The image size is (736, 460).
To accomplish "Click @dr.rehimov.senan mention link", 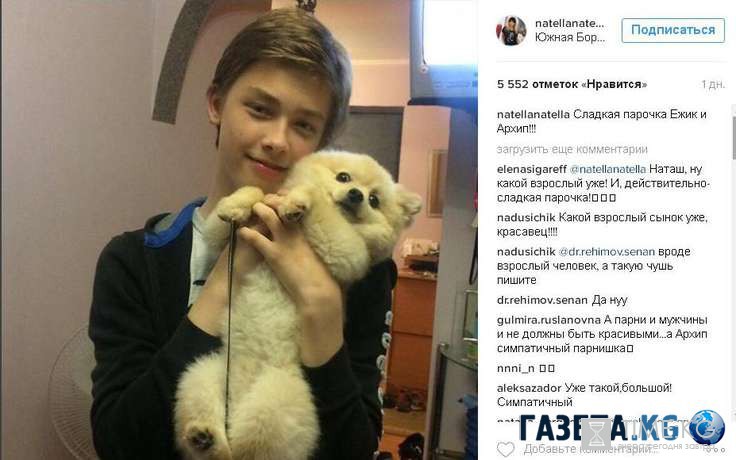I will 606,252.
